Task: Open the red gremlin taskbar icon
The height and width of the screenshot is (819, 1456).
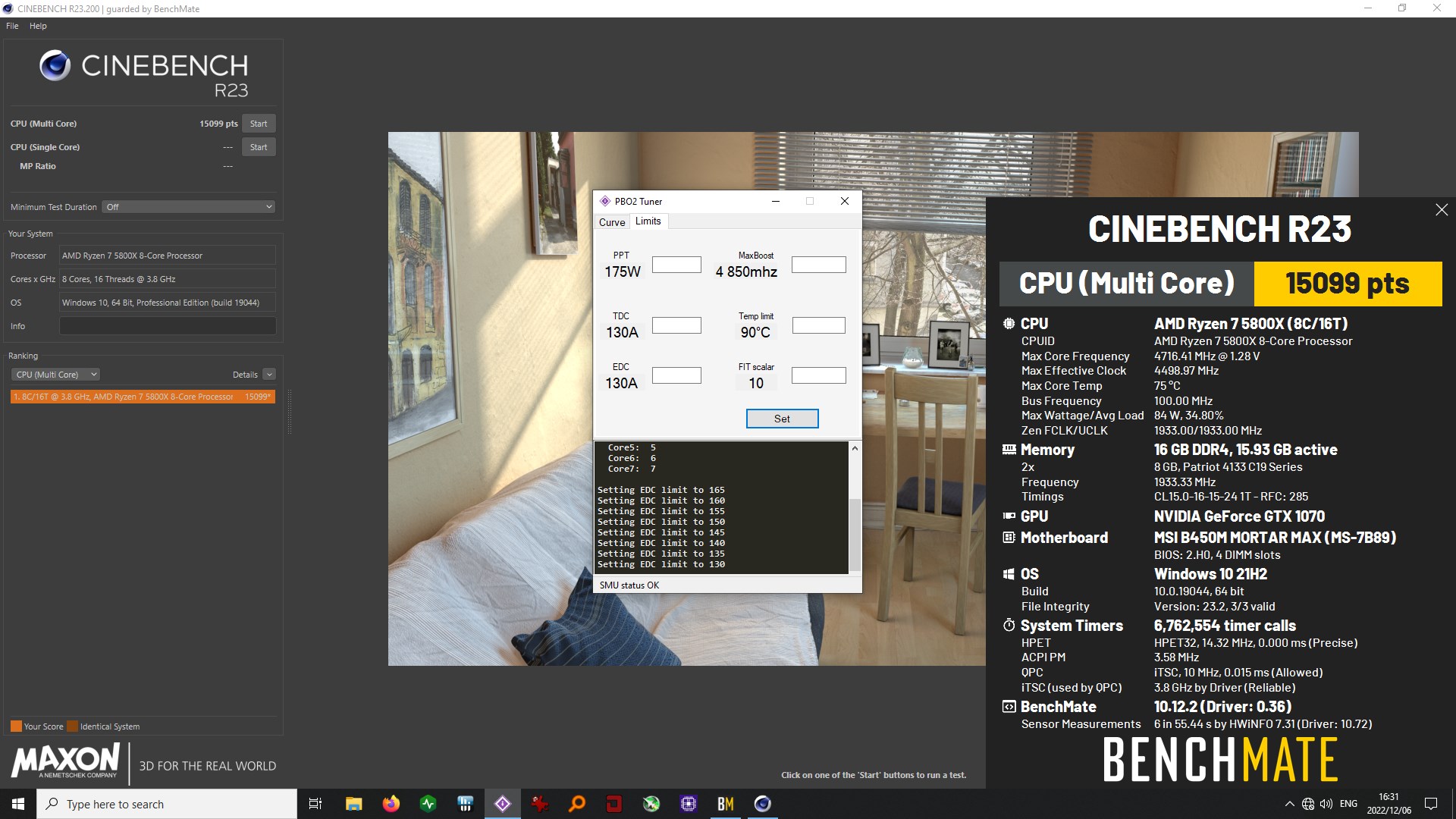Action: (x=539, y=804)
